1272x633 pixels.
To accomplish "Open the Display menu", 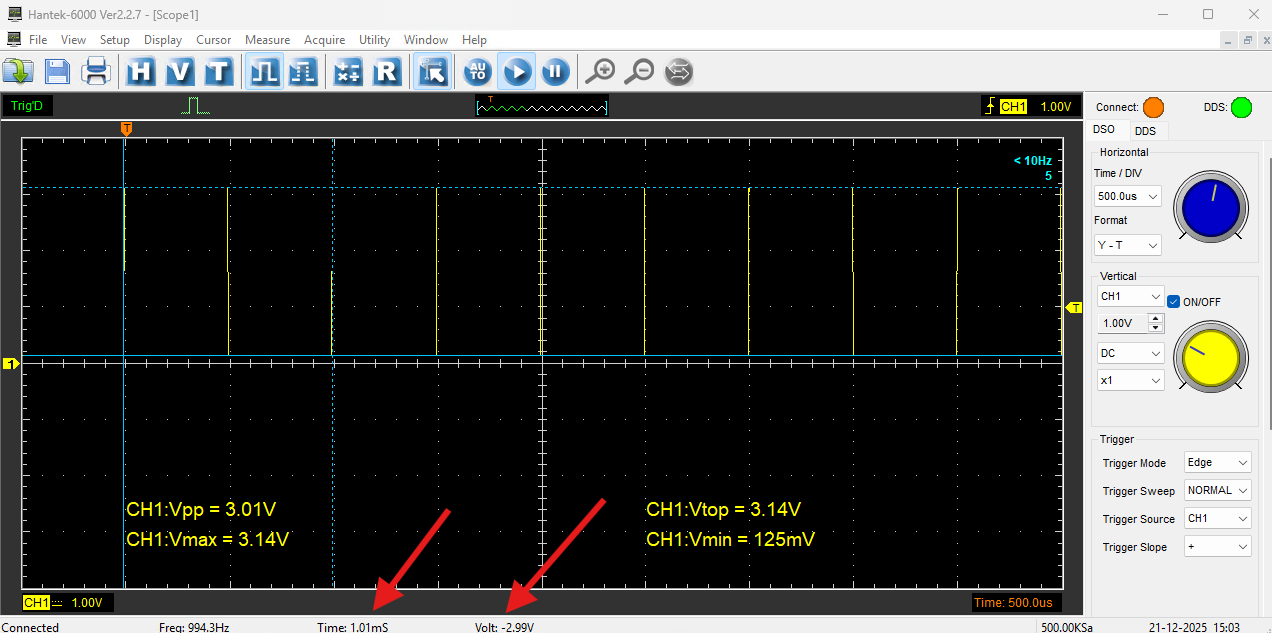I will (163, 40).
